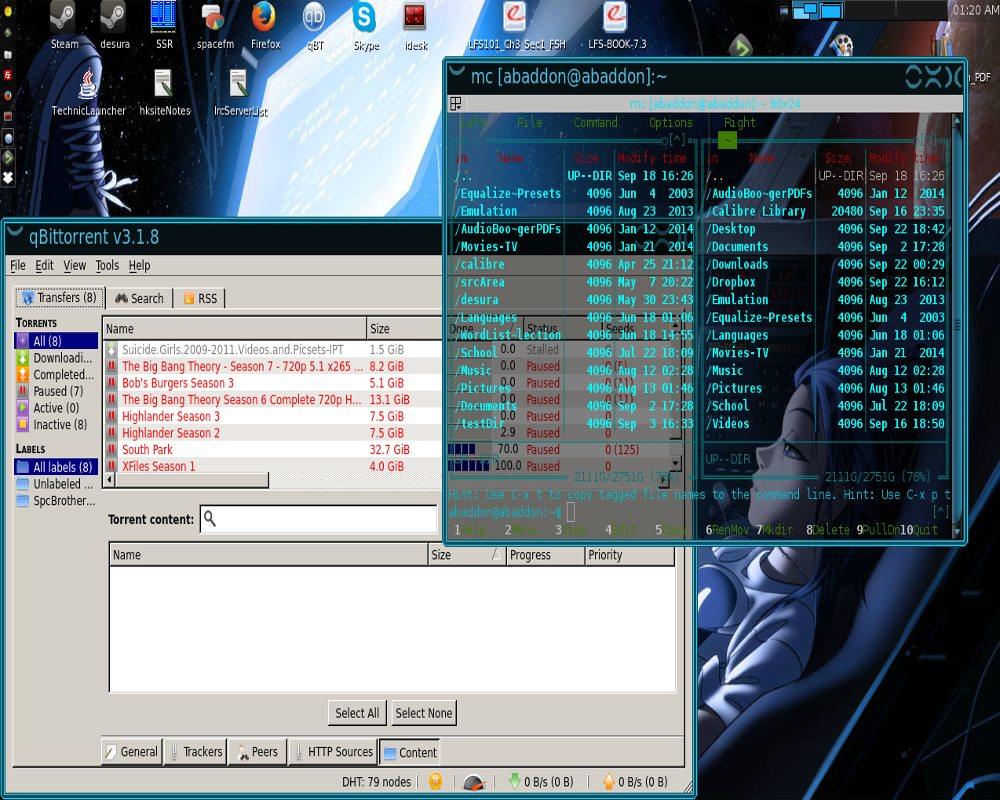Open the Tools menu in qBittorrent
Image resolution: width=1000 pixels, height=800 pixels.
tap(107, 265)
